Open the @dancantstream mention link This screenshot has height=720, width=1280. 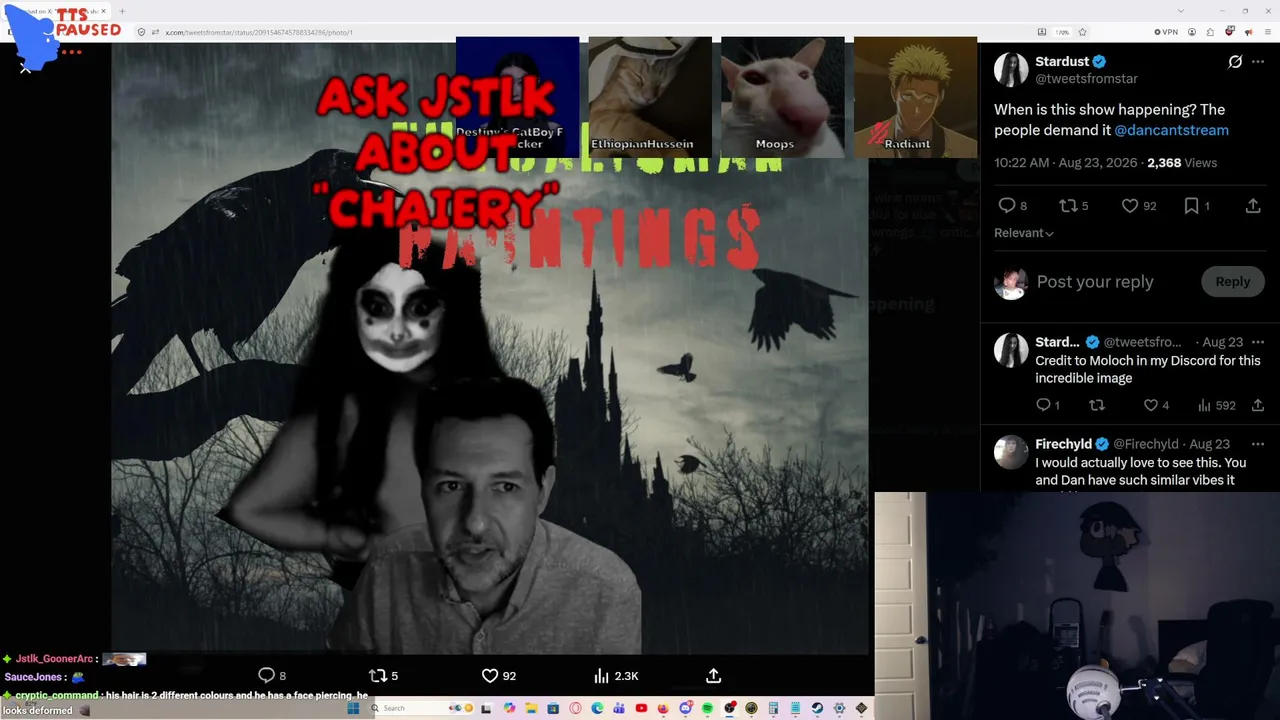click(x=1171, y=130)
